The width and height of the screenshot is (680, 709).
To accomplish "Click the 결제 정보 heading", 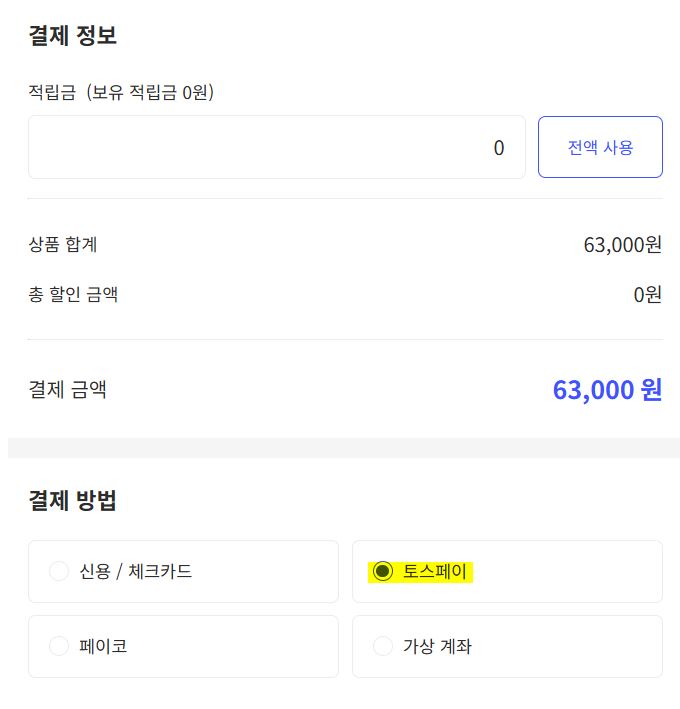I will point(73,36).
